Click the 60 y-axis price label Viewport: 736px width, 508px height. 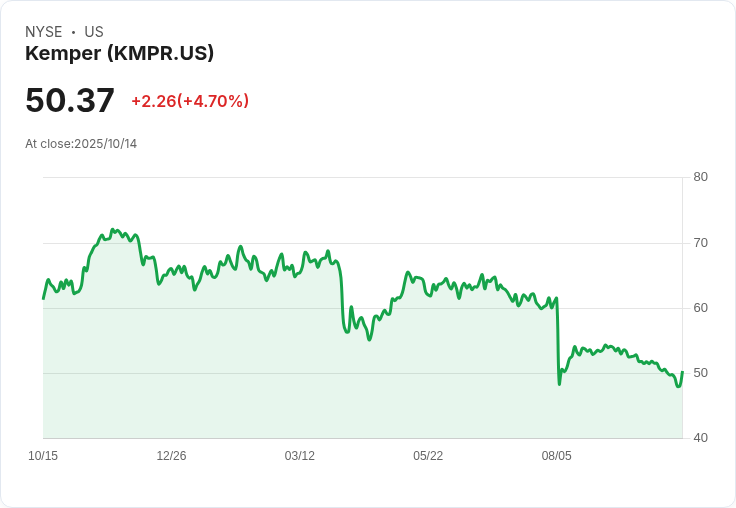coord(700,308)
